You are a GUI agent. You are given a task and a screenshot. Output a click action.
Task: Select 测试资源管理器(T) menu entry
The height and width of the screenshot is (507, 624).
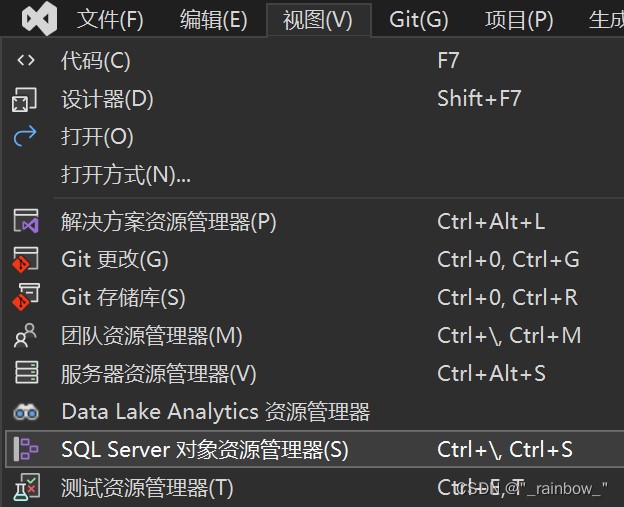[147, 488]
